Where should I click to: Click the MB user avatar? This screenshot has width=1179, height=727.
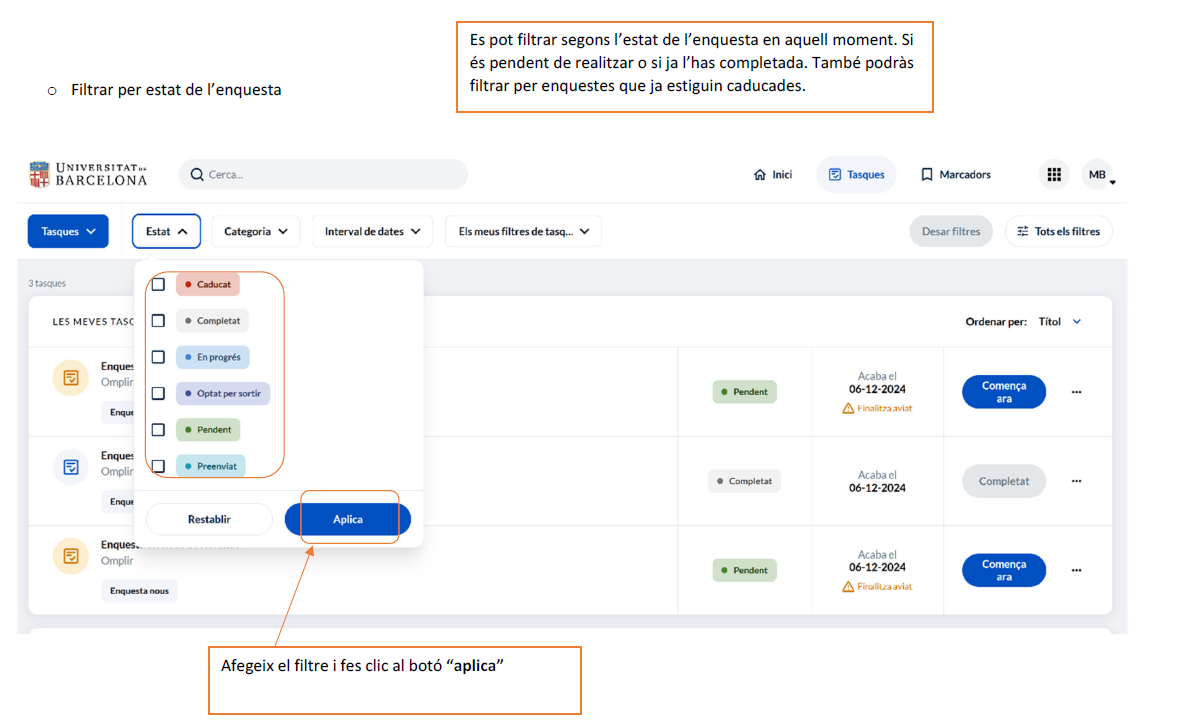[x=1097, y=175]
